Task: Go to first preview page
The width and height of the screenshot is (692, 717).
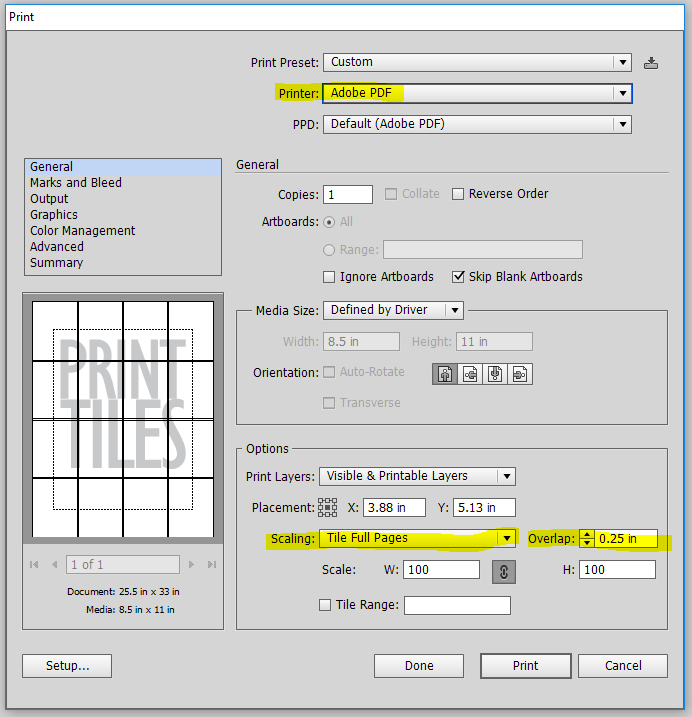Action: [x=34, y=565]
